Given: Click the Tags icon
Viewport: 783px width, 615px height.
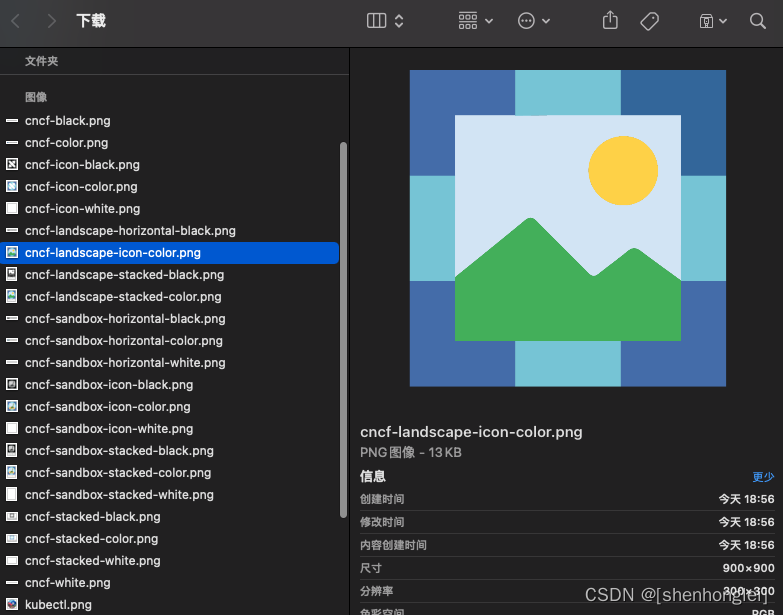Looking at the screenshot, I should (x=649, y=21).
